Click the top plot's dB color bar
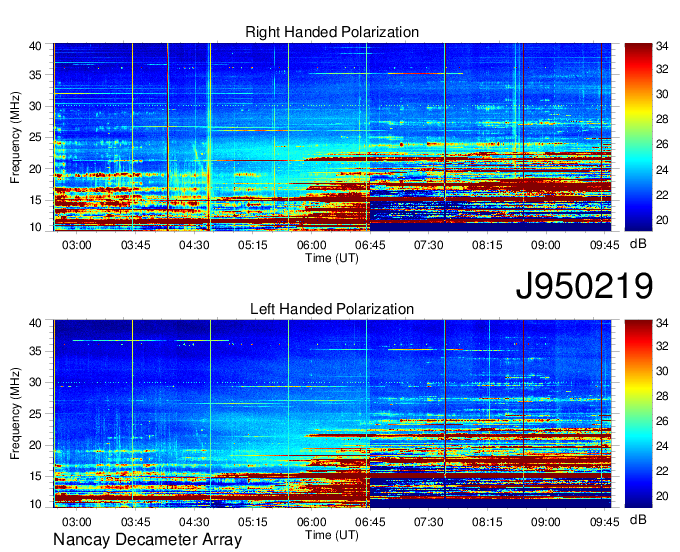The width and height of the screenshot is (680, 552). pos(638,137)
